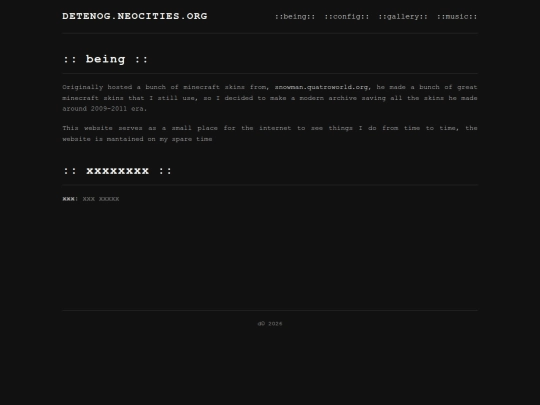Screen dimensions: 540x405
Task: Open the ::config:: nav link
Action: tap(347, 17)
